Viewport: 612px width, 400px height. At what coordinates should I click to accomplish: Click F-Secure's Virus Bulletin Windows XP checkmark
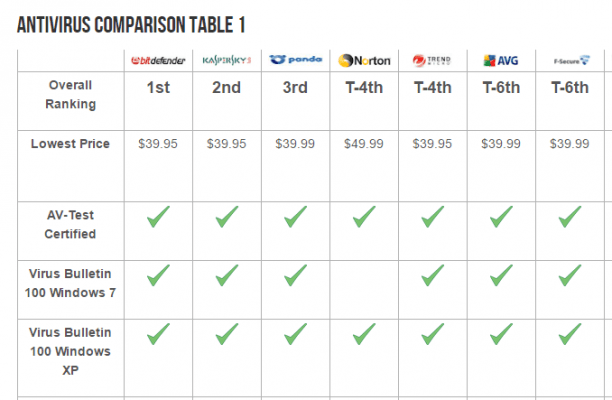pyautogui.click(x=569, y=333)
